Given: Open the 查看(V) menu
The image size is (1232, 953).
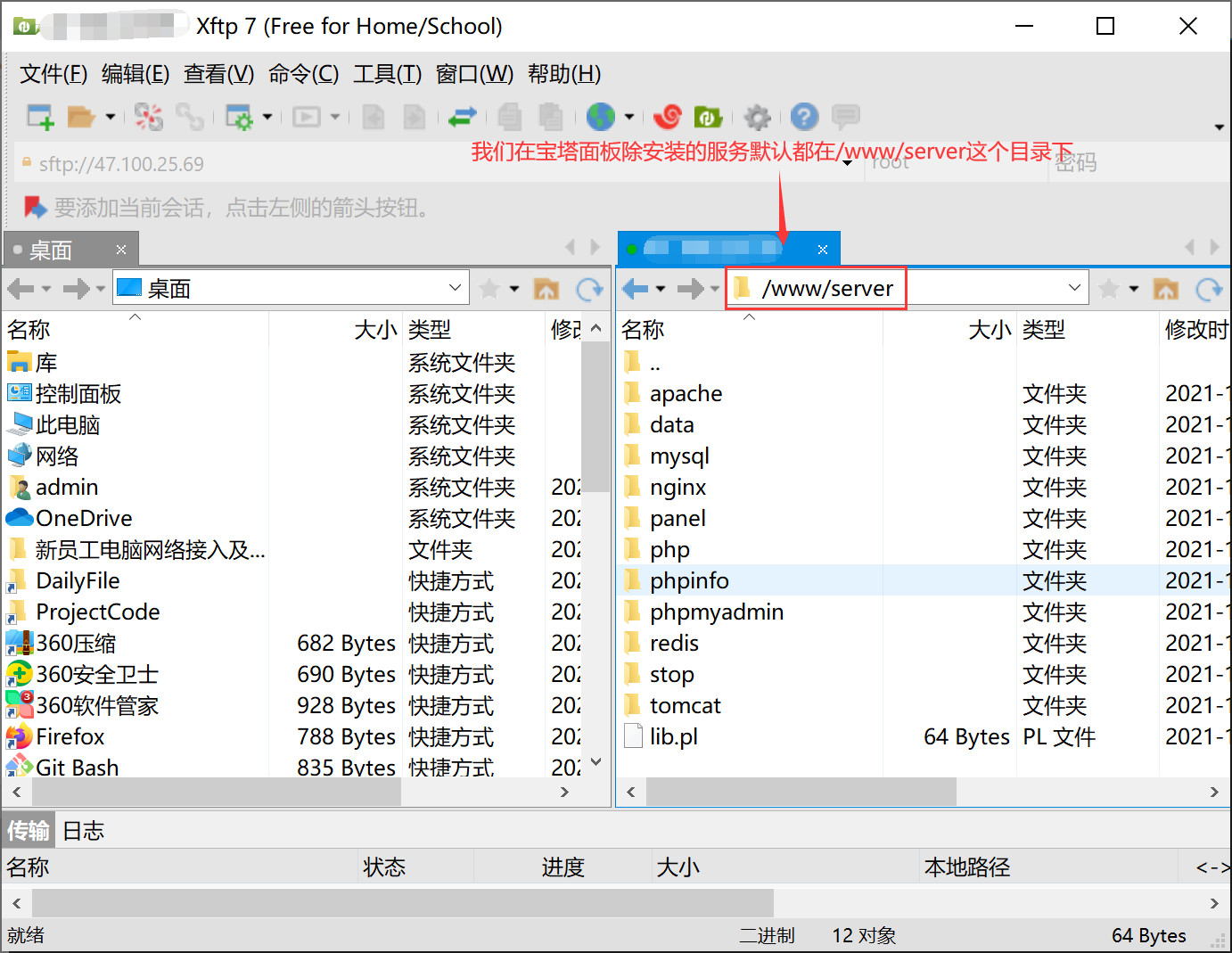Looking at the screenshot, I should click(218, 74).
